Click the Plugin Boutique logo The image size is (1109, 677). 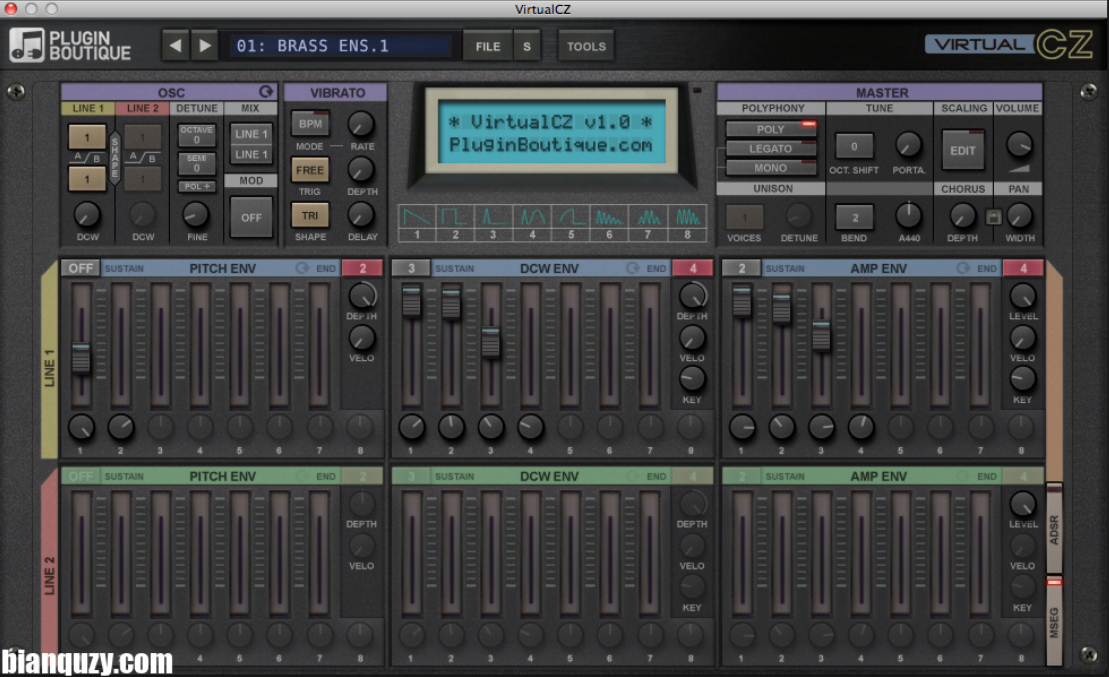pyautogui.click(x=70, y=45)
